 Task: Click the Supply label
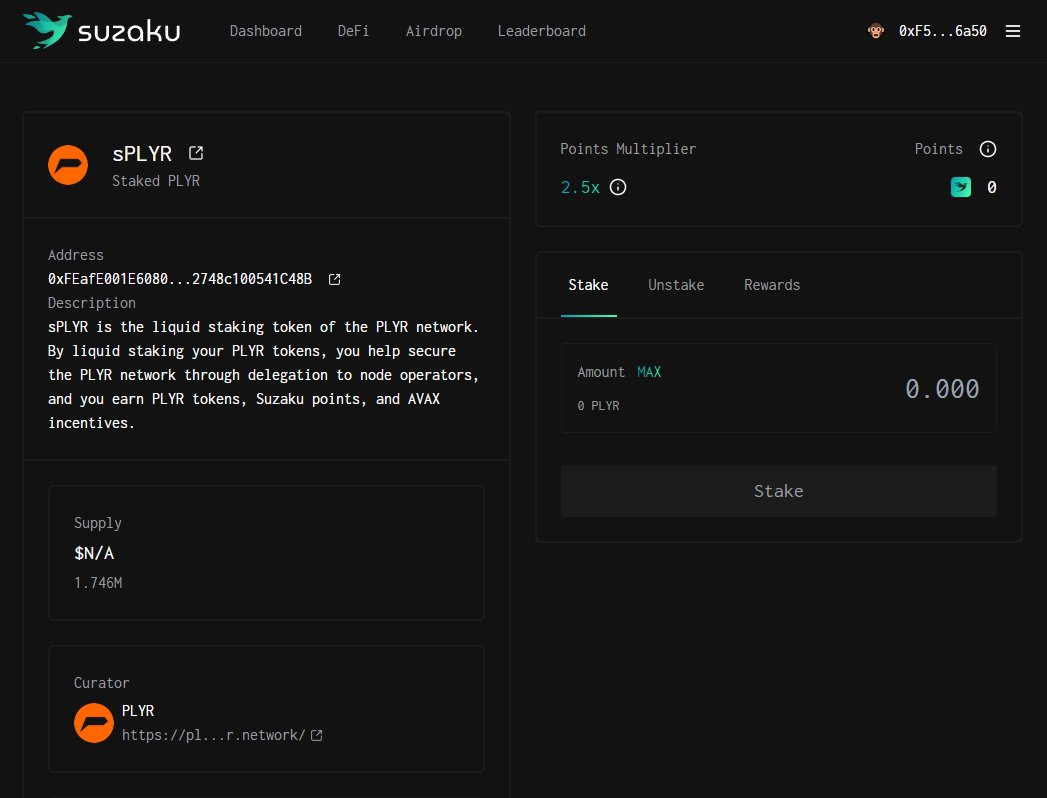click(97, 523)
